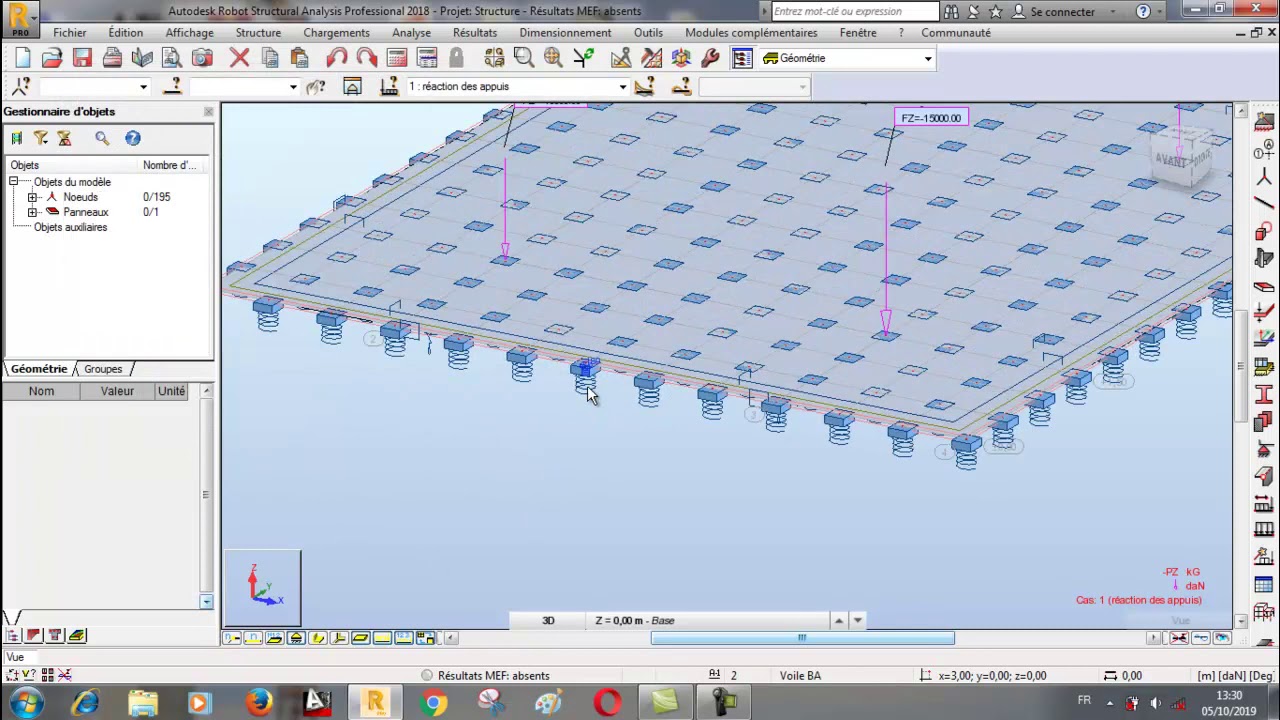This screenshot has height=720, width=1280.
Task: Click the Undo red arrow icon
Action: point(337,58)
